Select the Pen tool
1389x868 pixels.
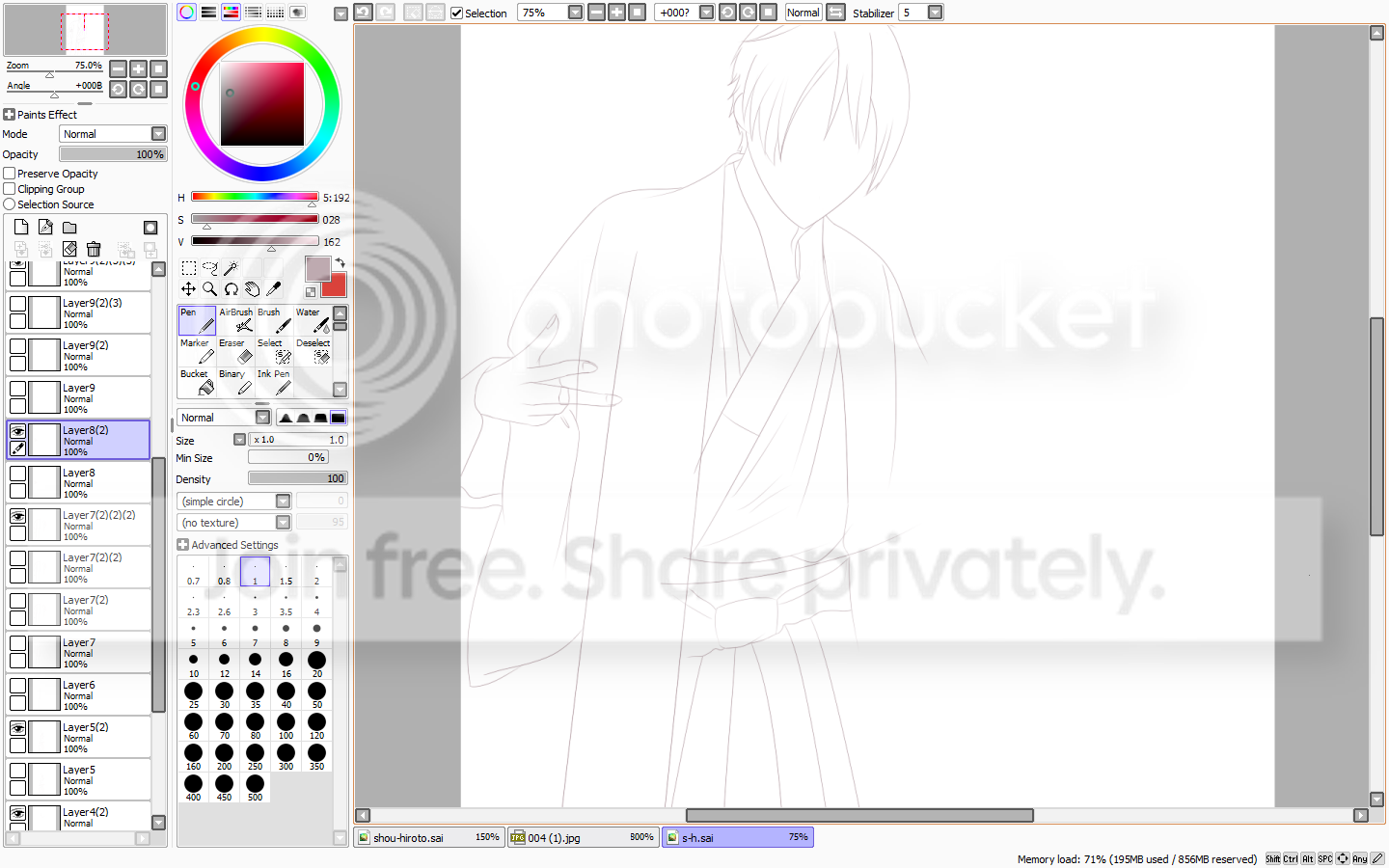[x=197, y=320]
